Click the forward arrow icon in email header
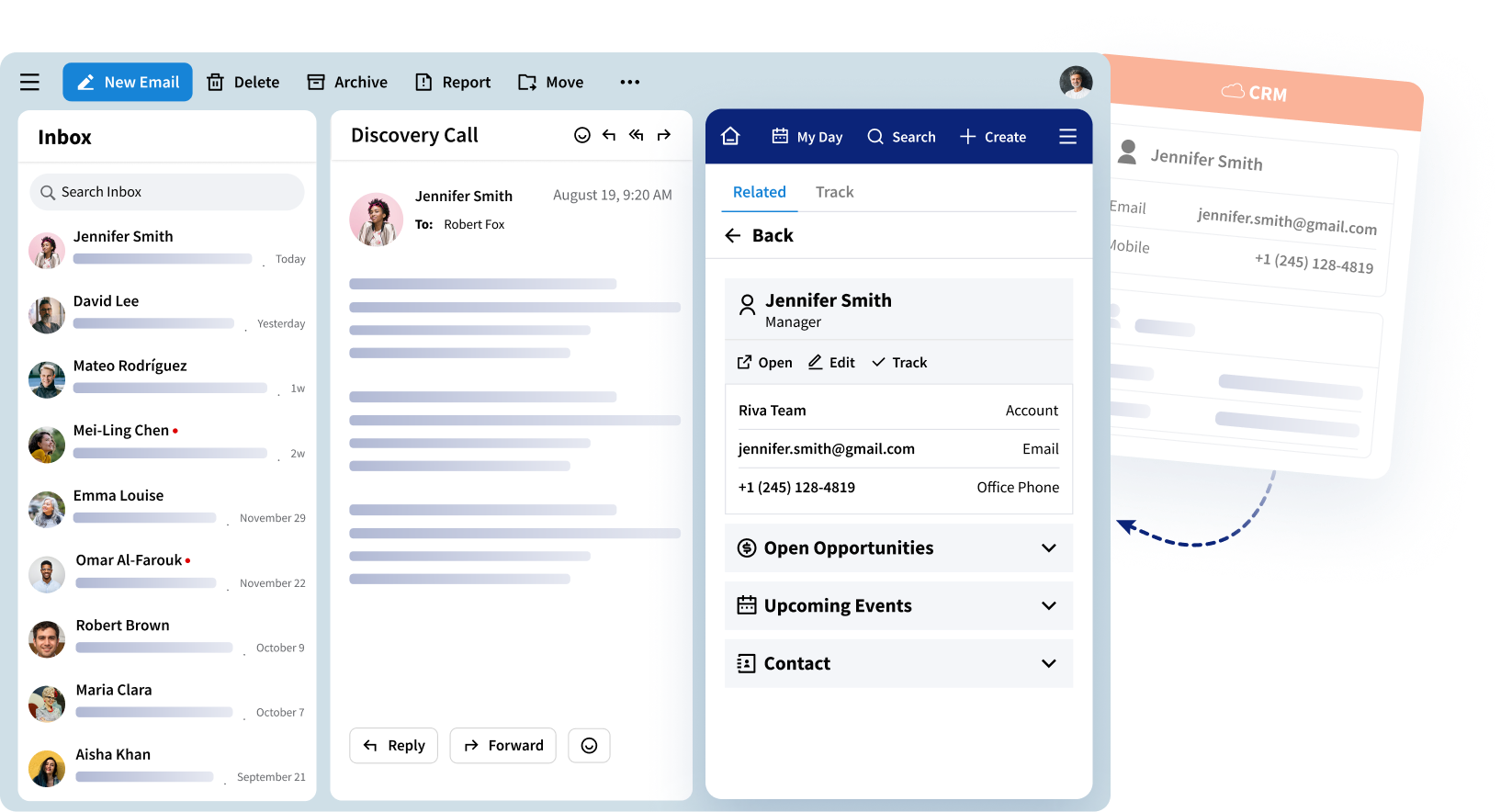Viewport: 1512px width, 812px height. (x=664, y=135)
